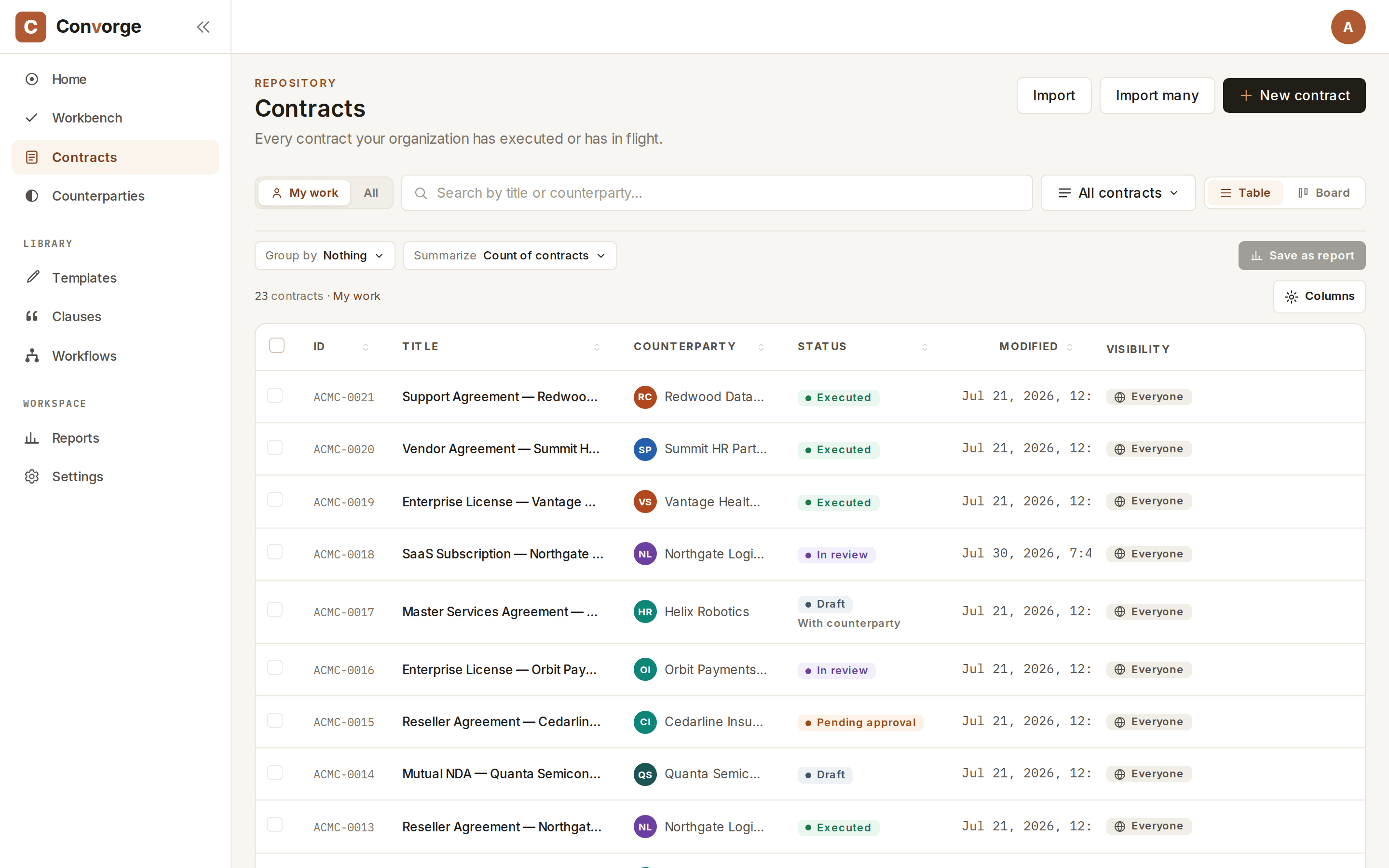
Task: Click the Reports bar-chart icon
Action: click(x=32, y=438)
